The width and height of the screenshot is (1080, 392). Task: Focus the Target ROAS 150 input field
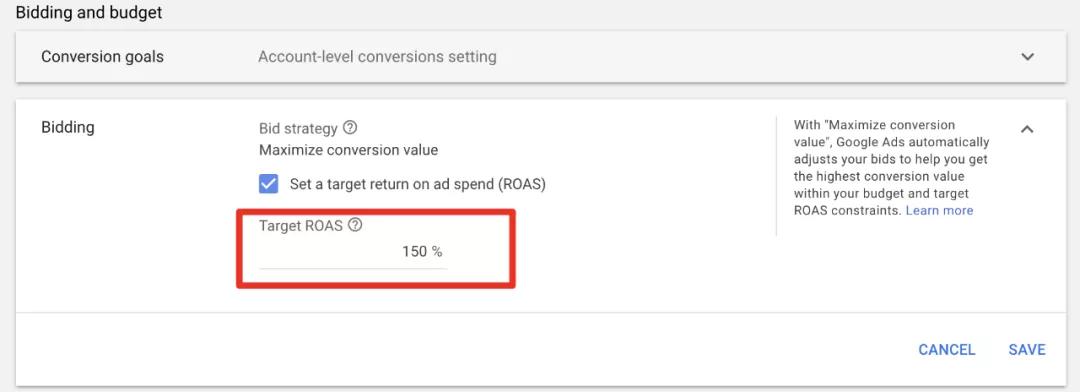pyautogui.click(x=353, y=252)
